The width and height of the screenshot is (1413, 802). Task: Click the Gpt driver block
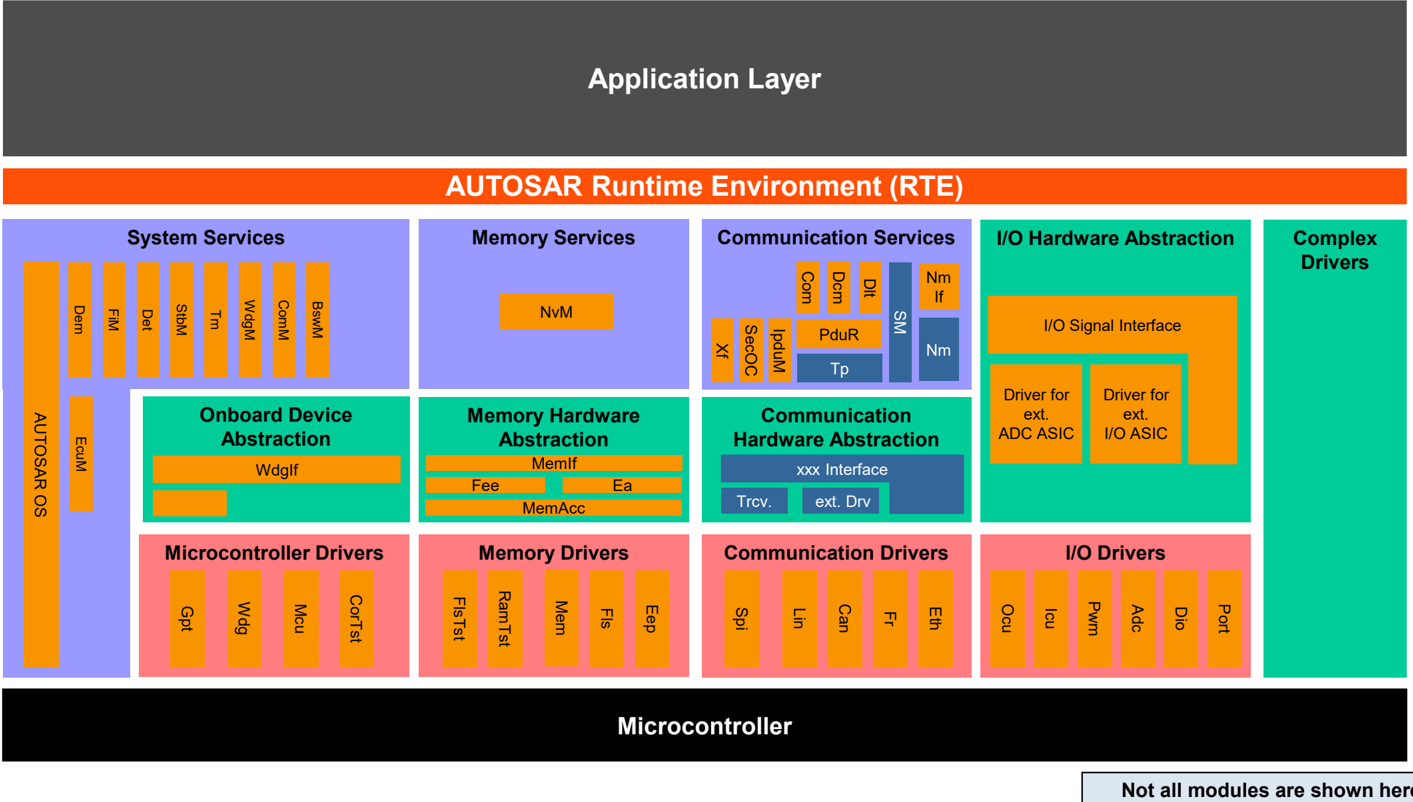click(187, 618)
